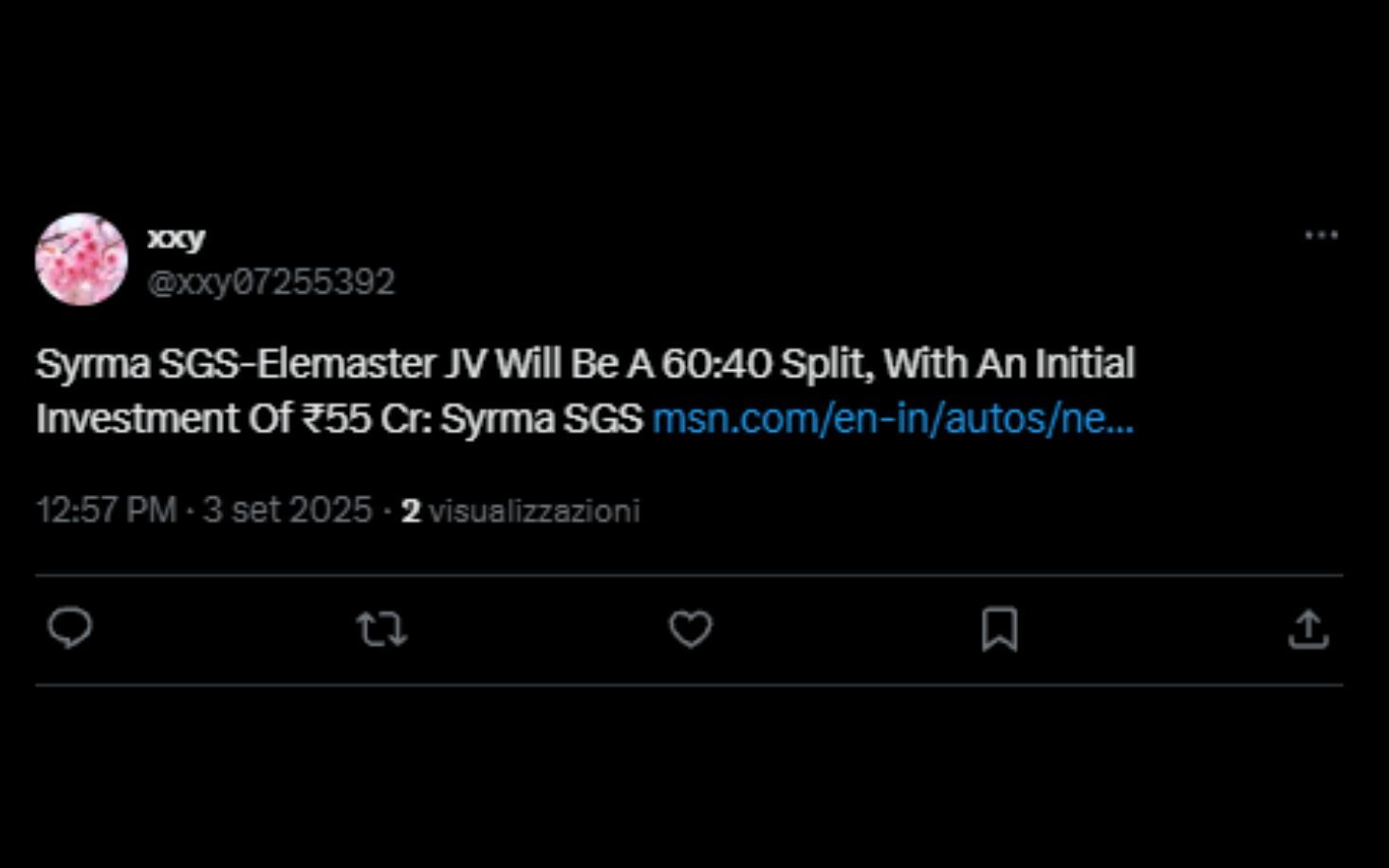Open the msn.com article link

pyautogui.click(x=893, y=419)
